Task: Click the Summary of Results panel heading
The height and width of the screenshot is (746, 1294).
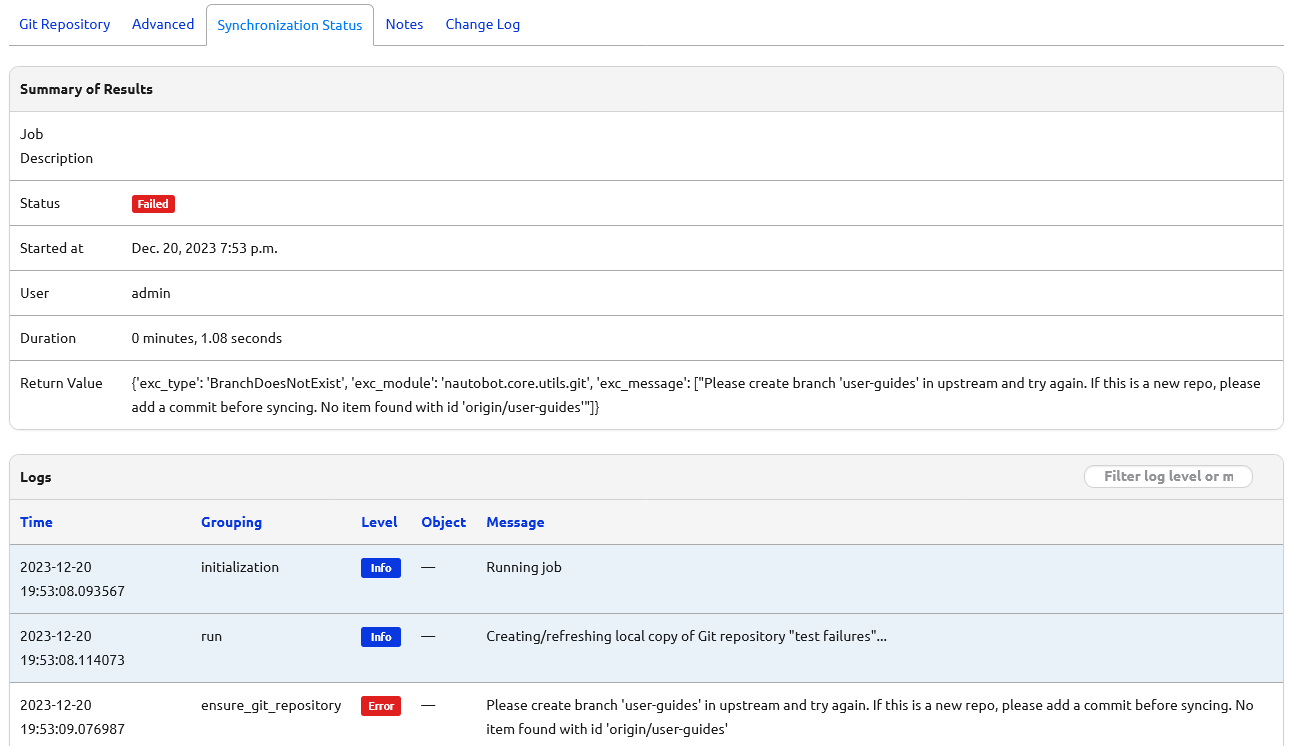Action: coord(86,89)
